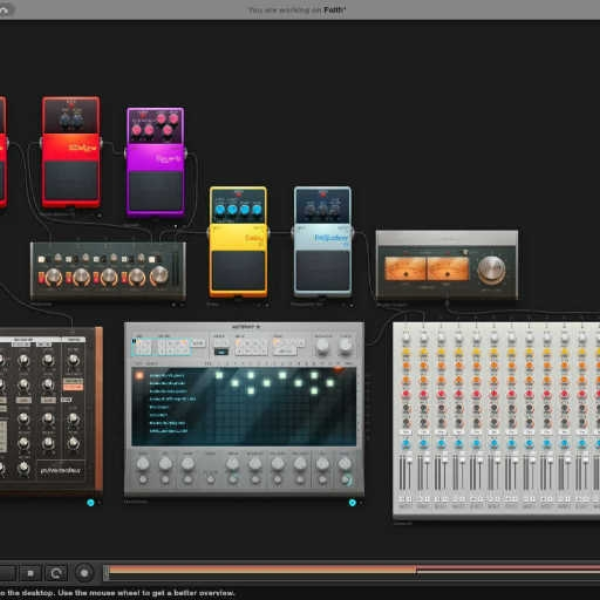Click left knob on the red Slope pedal
The image size is (600, 600).
click(65, 120)
